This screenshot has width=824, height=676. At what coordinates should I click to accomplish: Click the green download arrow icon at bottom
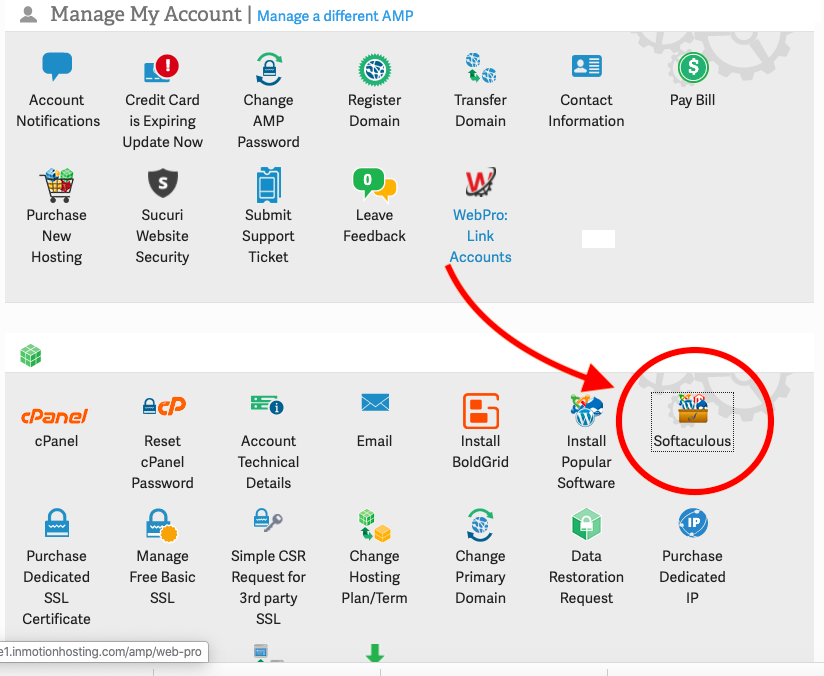pos(375,653)
